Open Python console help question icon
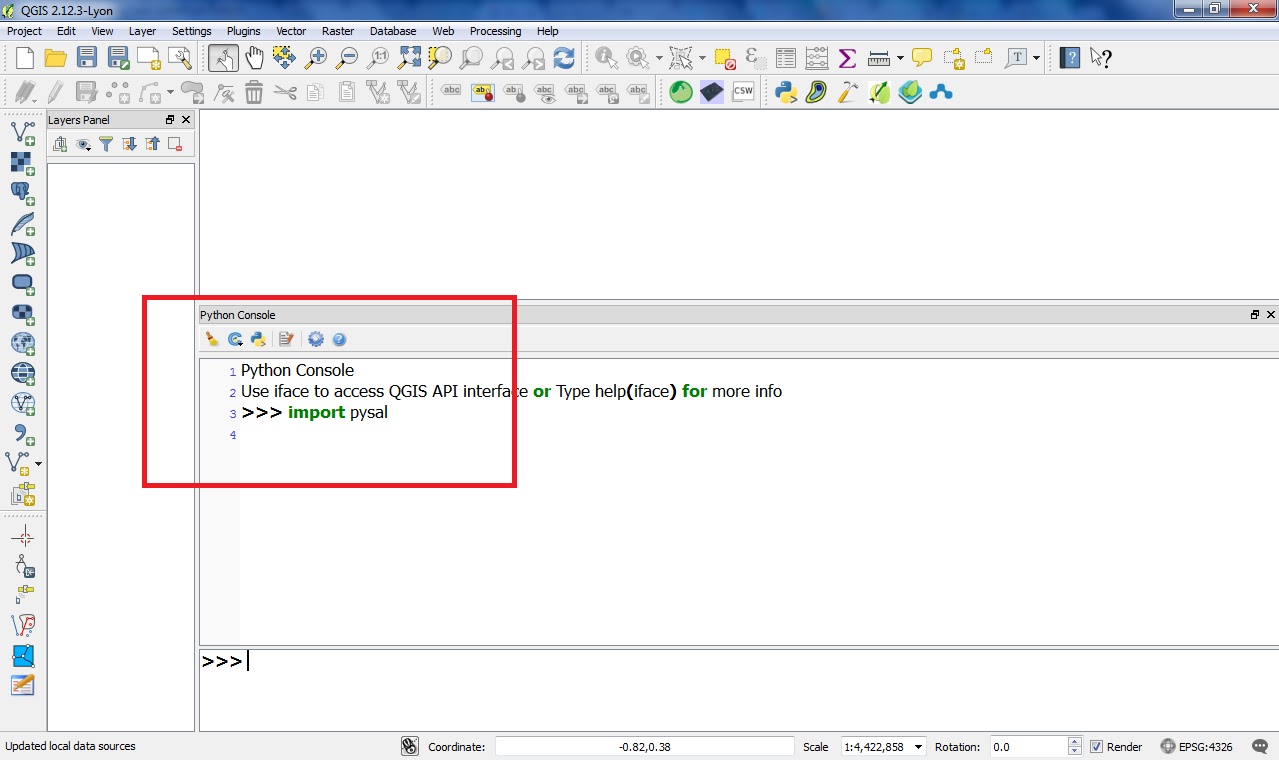The image size is (1279, 760). point(339,339)
